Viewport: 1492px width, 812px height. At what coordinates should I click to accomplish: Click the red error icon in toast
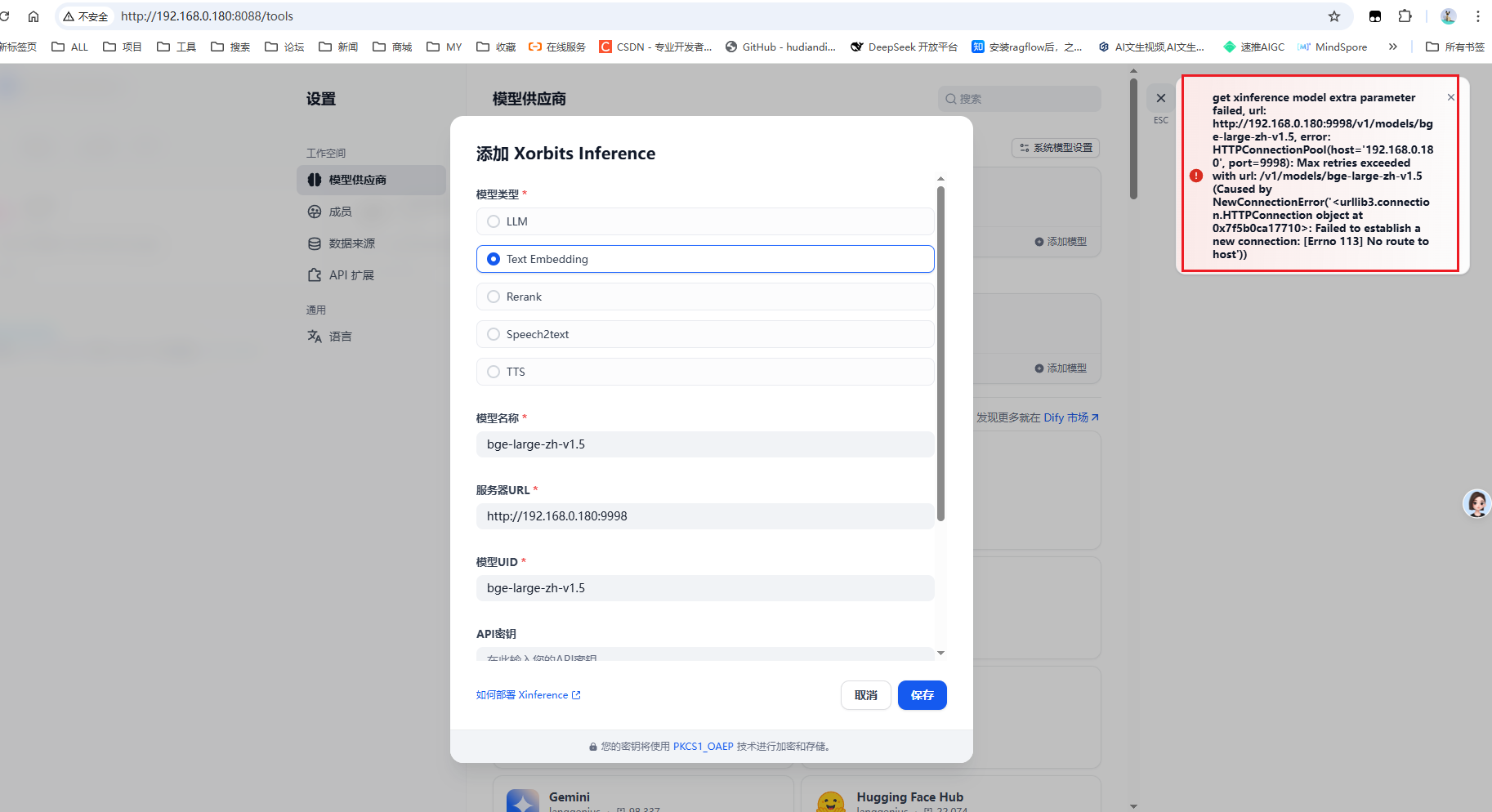(1196, 176)
